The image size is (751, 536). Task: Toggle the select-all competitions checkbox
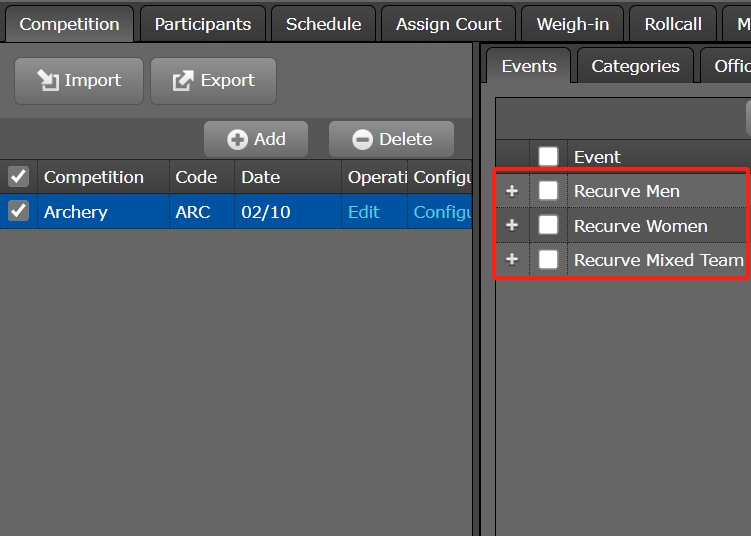(x=18, y=177)
